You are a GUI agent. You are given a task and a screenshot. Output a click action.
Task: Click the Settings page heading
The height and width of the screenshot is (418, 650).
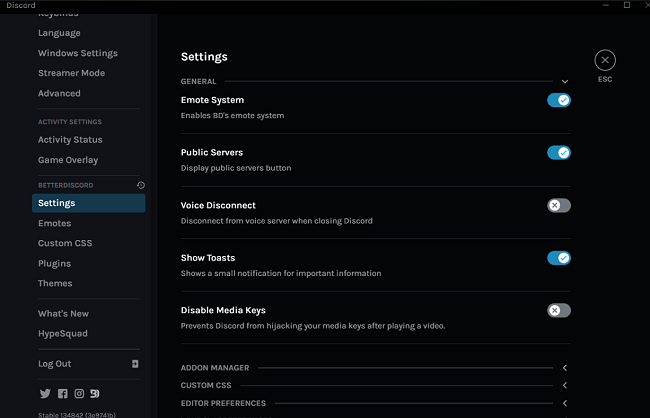point(204,56)
